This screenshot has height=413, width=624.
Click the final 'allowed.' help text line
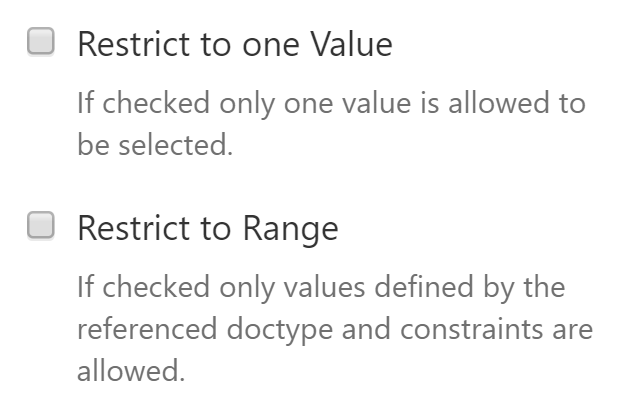[131, 371]
